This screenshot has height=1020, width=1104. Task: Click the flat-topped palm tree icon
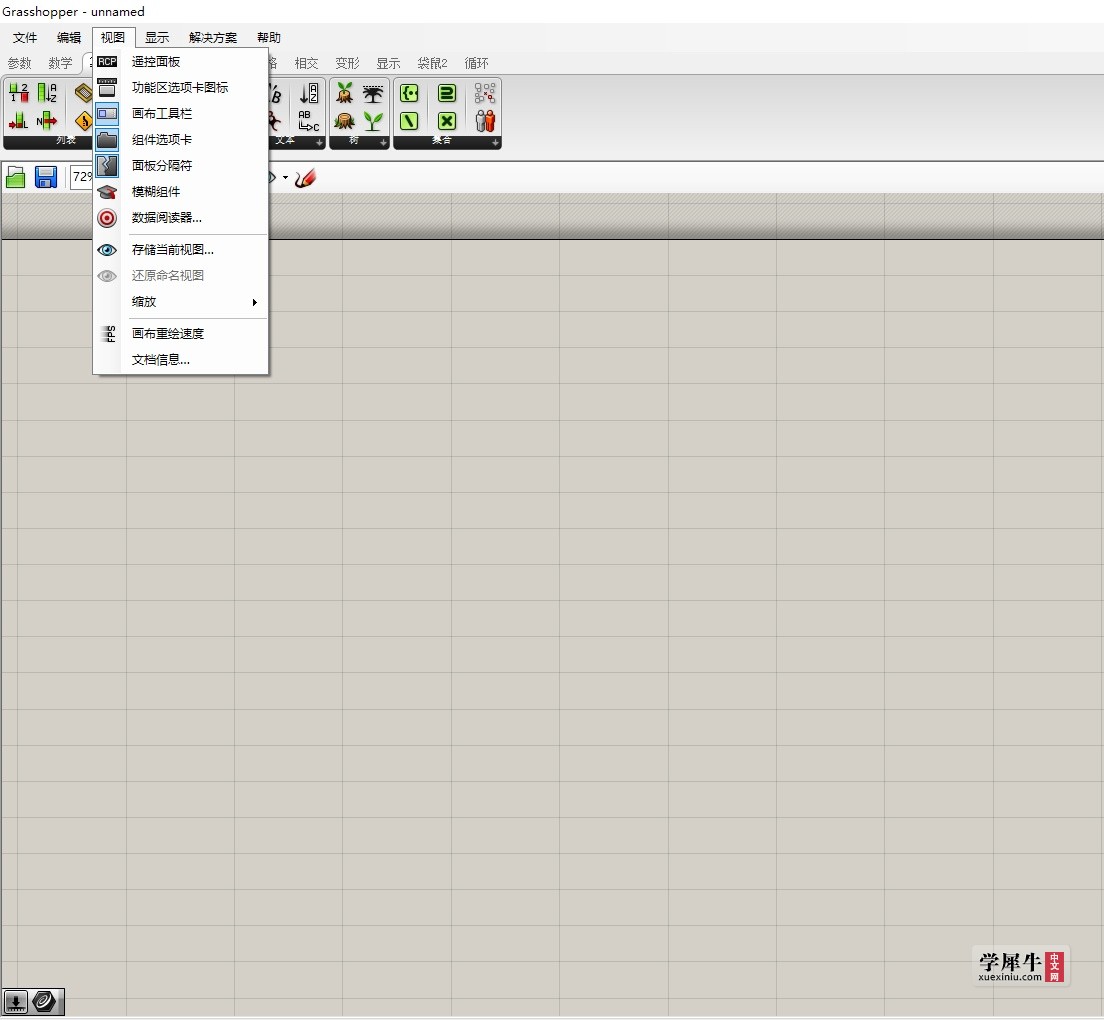[x=373, y=93]
